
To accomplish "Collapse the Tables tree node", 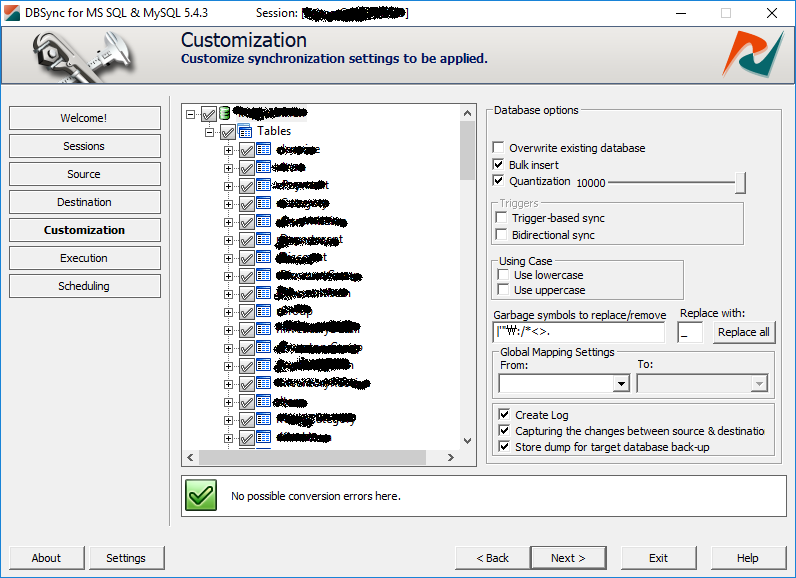I will tap(210, 131).
